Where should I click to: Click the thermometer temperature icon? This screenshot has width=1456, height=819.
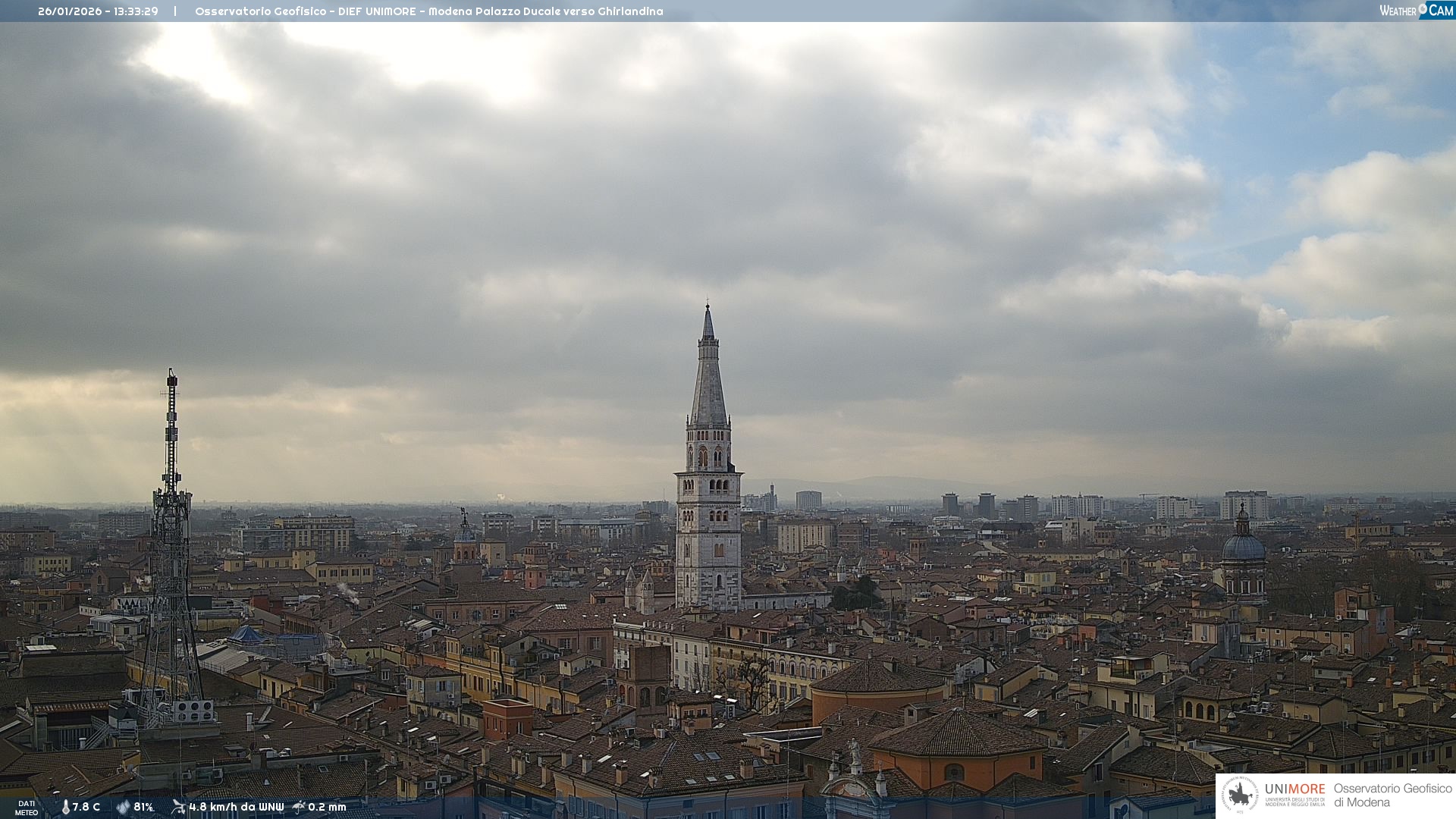click(65, 807)
